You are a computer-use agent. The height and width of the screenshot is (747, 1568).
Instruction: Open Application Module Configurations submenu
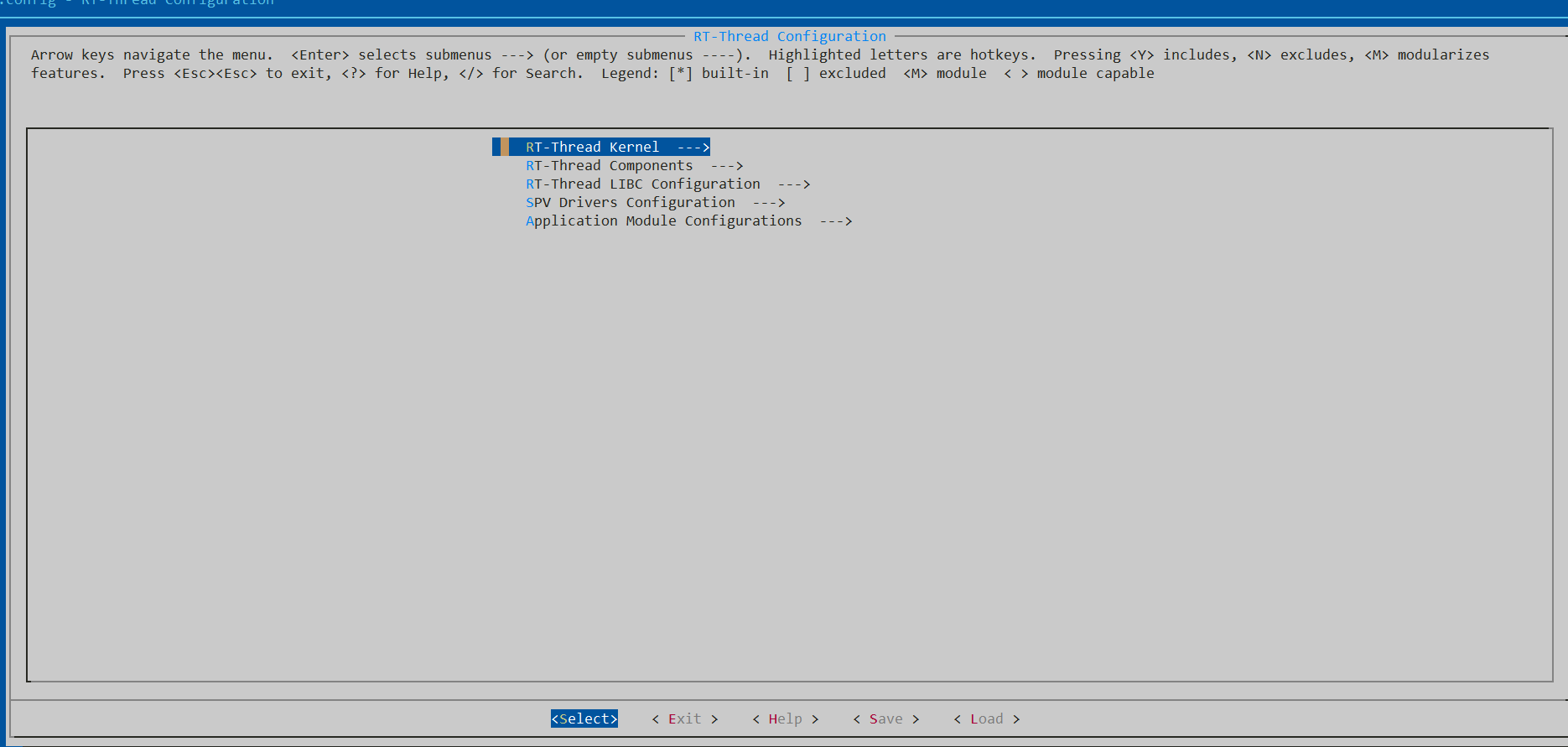click(x=688, y=220)
